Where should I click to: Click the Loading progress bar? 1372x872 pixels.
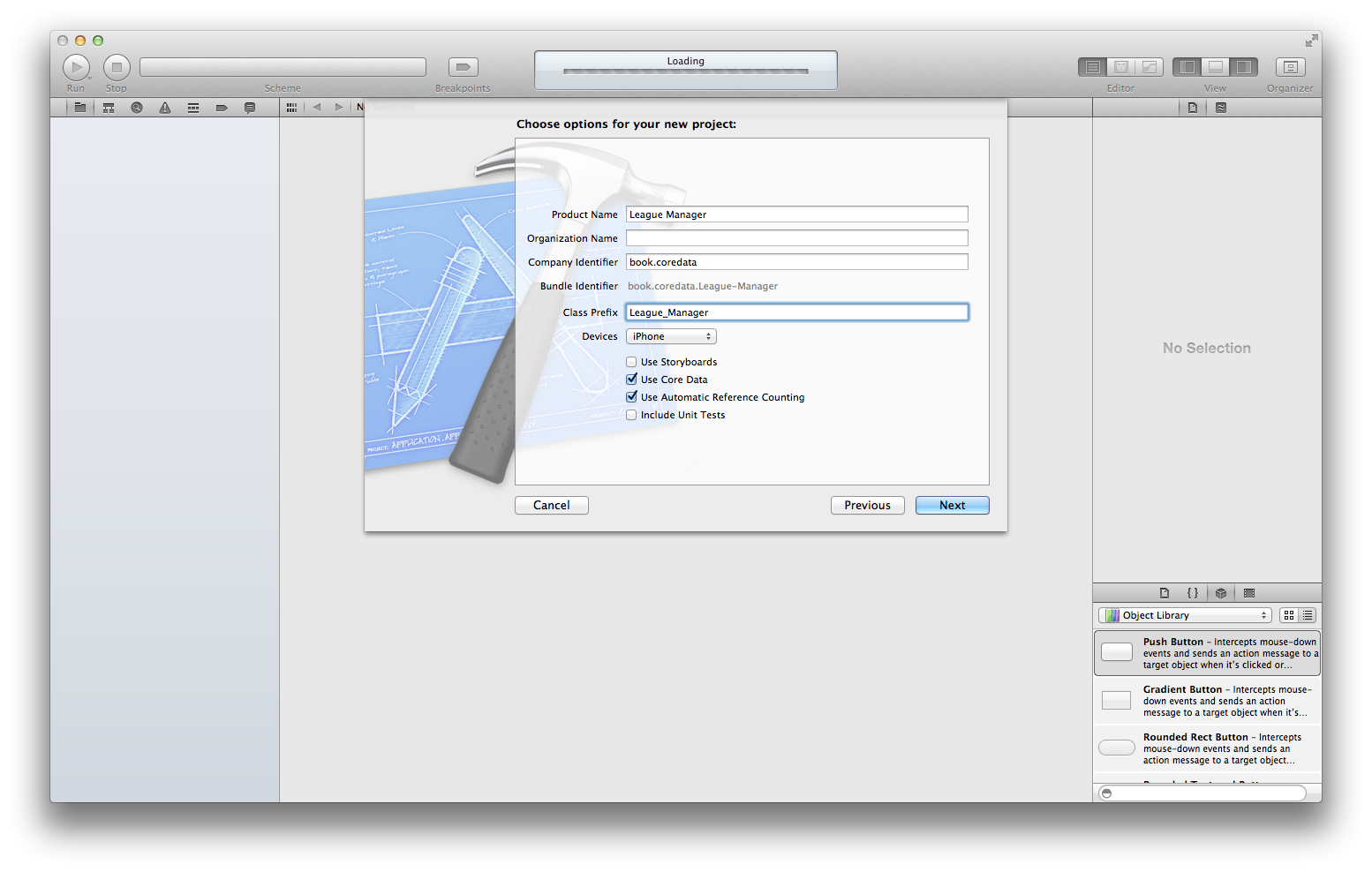pos(686,71)
